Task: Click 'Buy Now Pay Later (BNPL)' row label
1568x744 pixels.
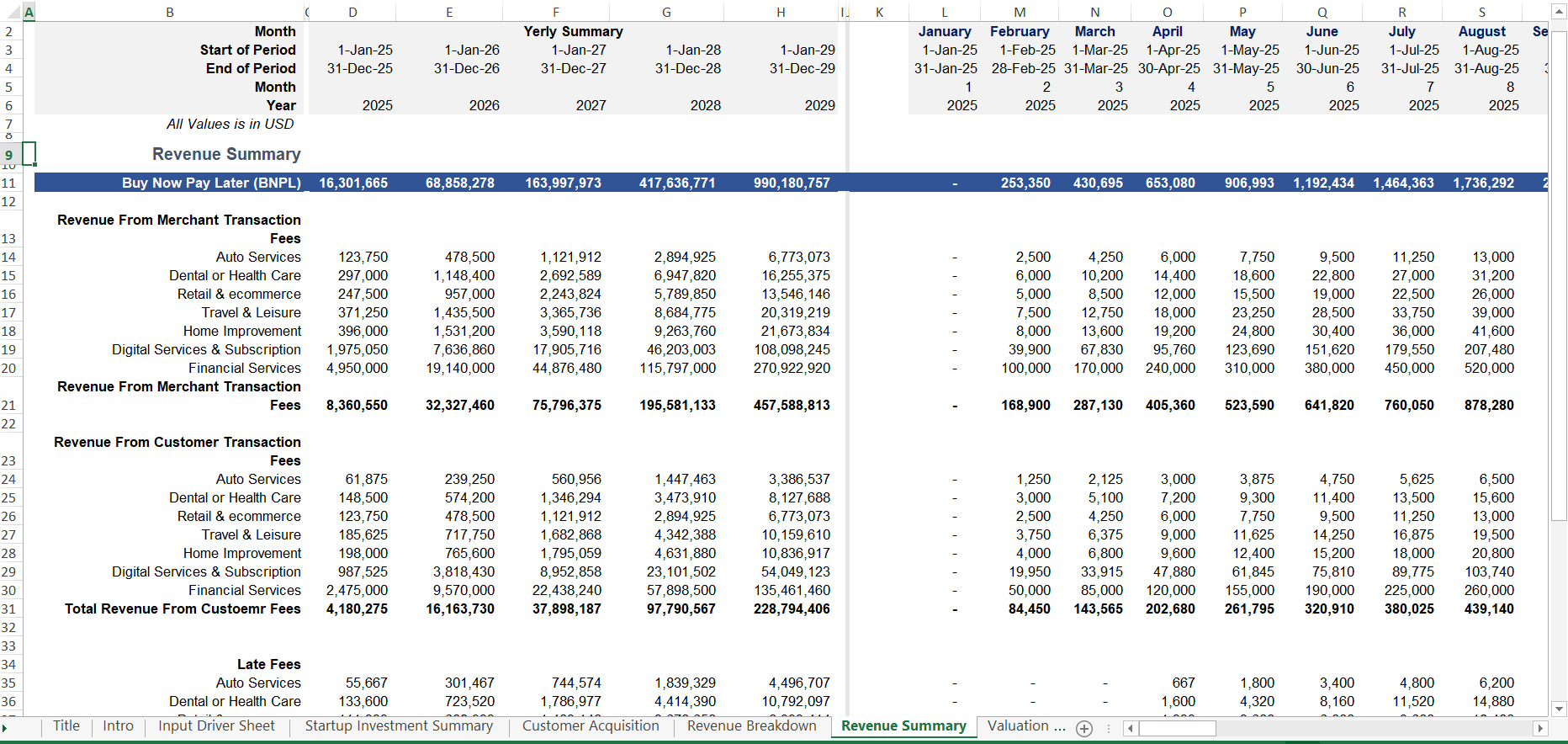Action: tap(211, 183)
